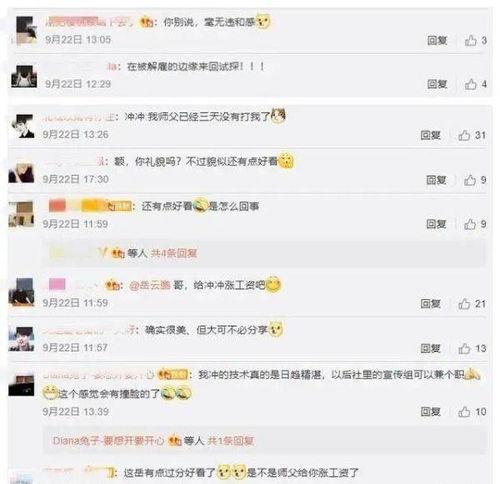Expand the 共1条回复 reply thread

[231, 441]
